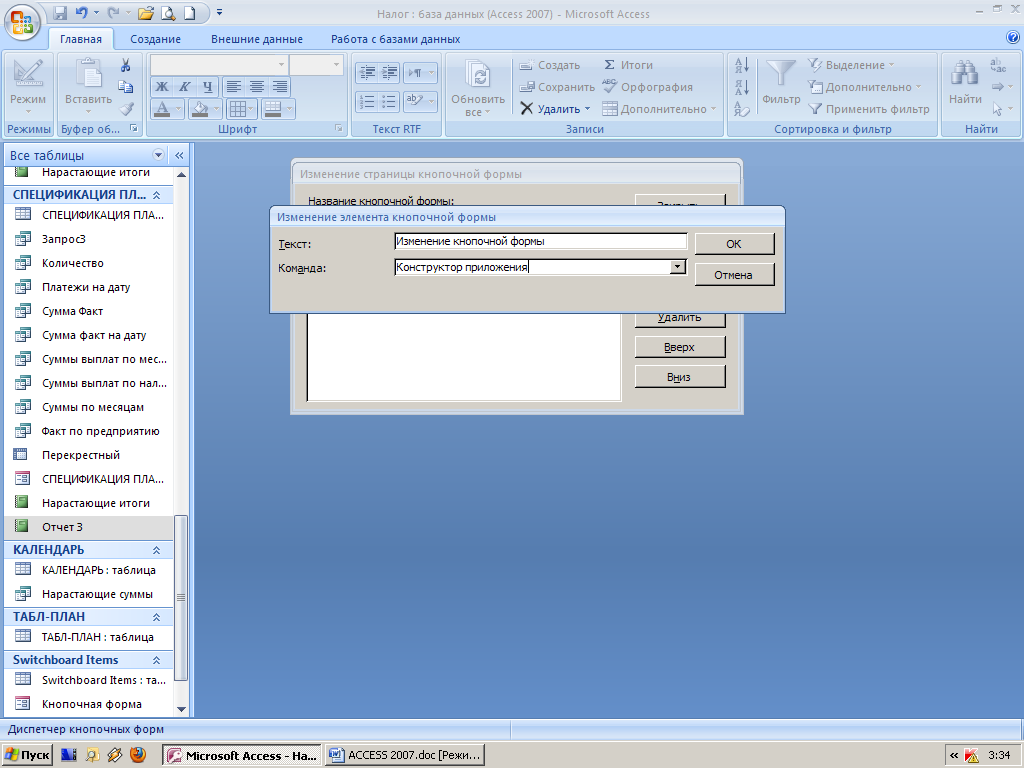Click the scissors Cut icon
The image size is (1024, 768).
[125, 65]
